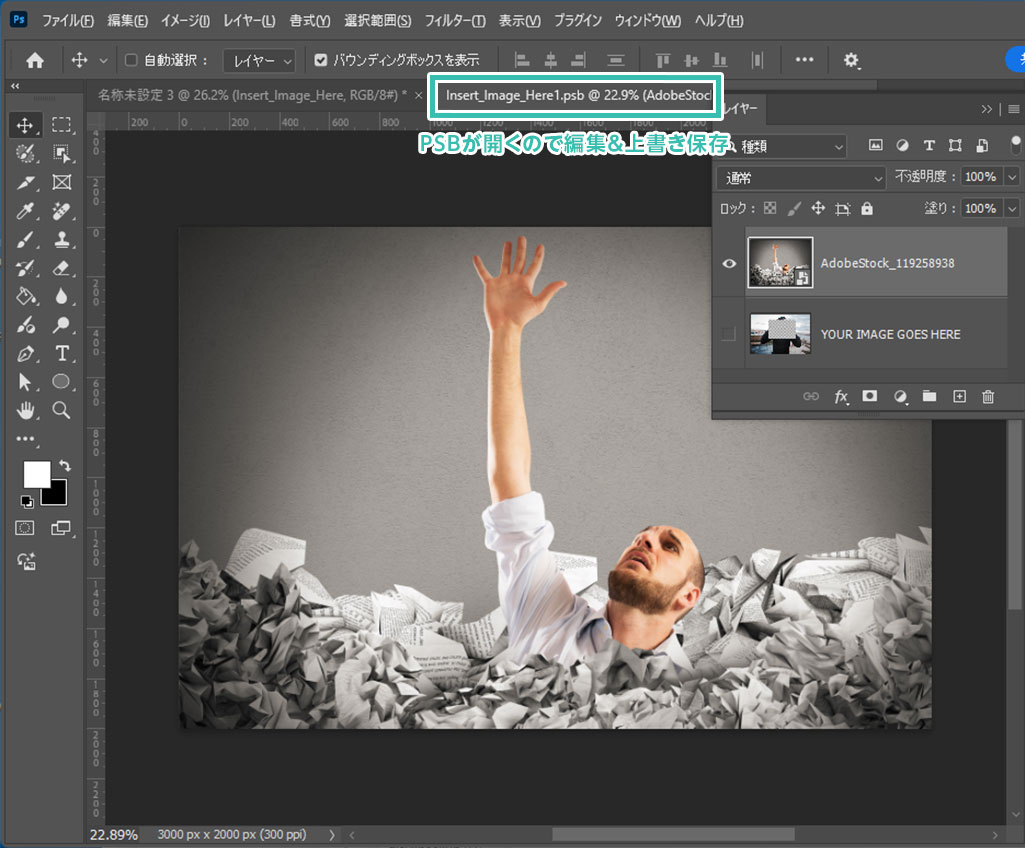Add layer style via fx icon
The image size is (1025, 848).
[x=841, y=397]
